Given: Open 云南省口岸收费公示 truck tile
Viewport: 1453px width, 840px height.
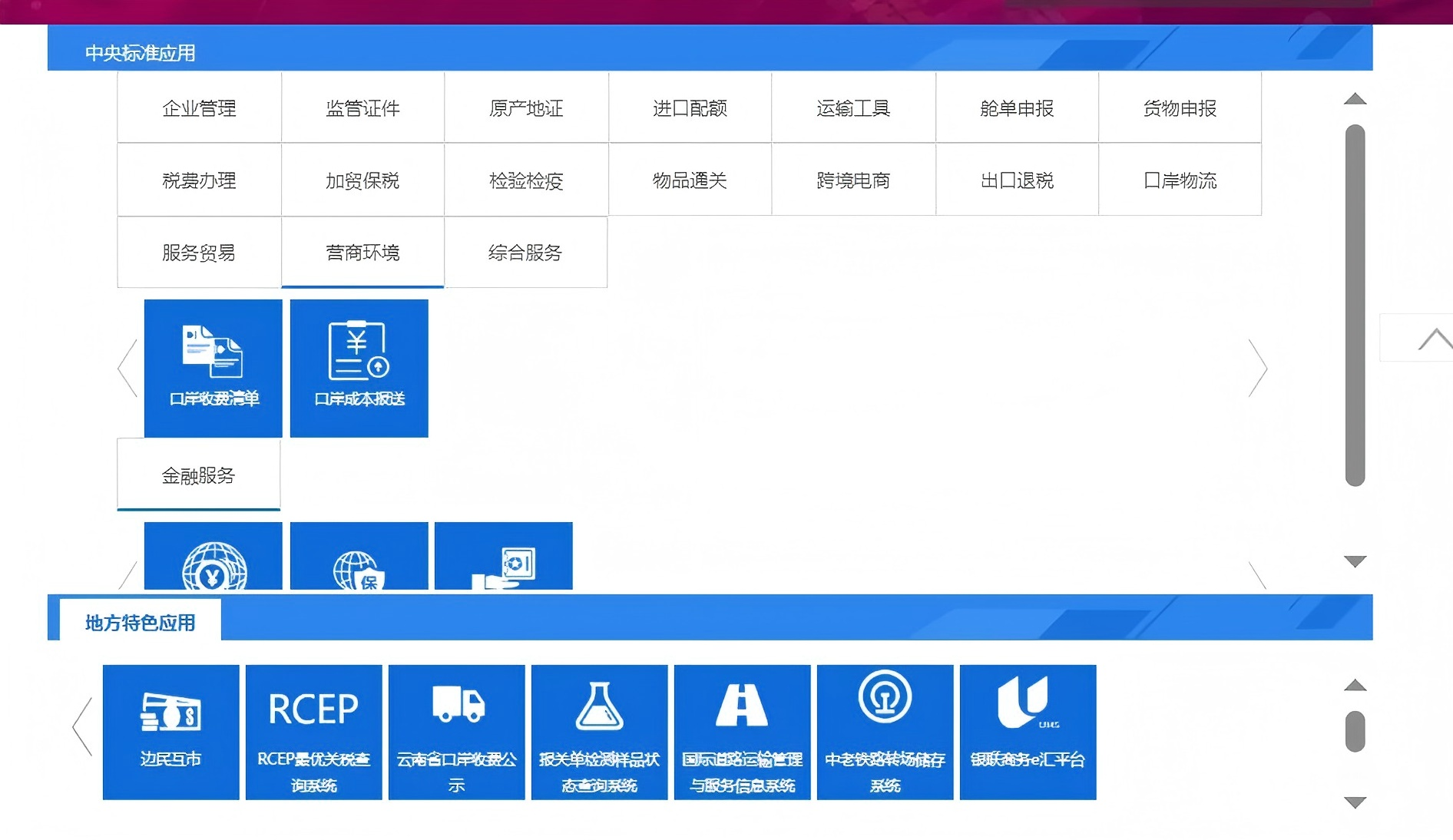Looking at the screenshot, I should click(456, 732).
